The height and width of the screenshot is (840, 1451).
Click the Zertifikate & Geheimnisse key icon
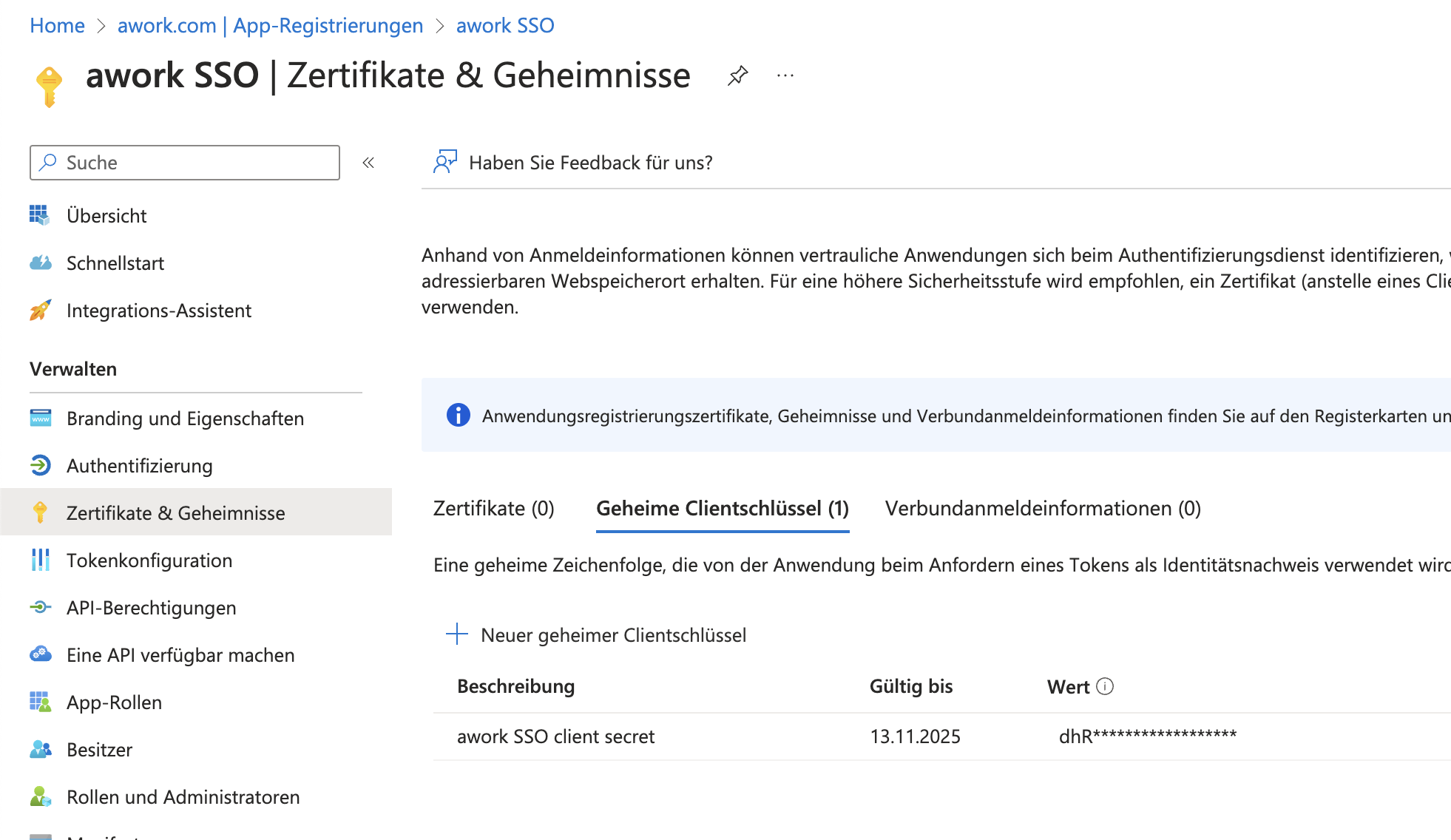click(x=40, y=512)
